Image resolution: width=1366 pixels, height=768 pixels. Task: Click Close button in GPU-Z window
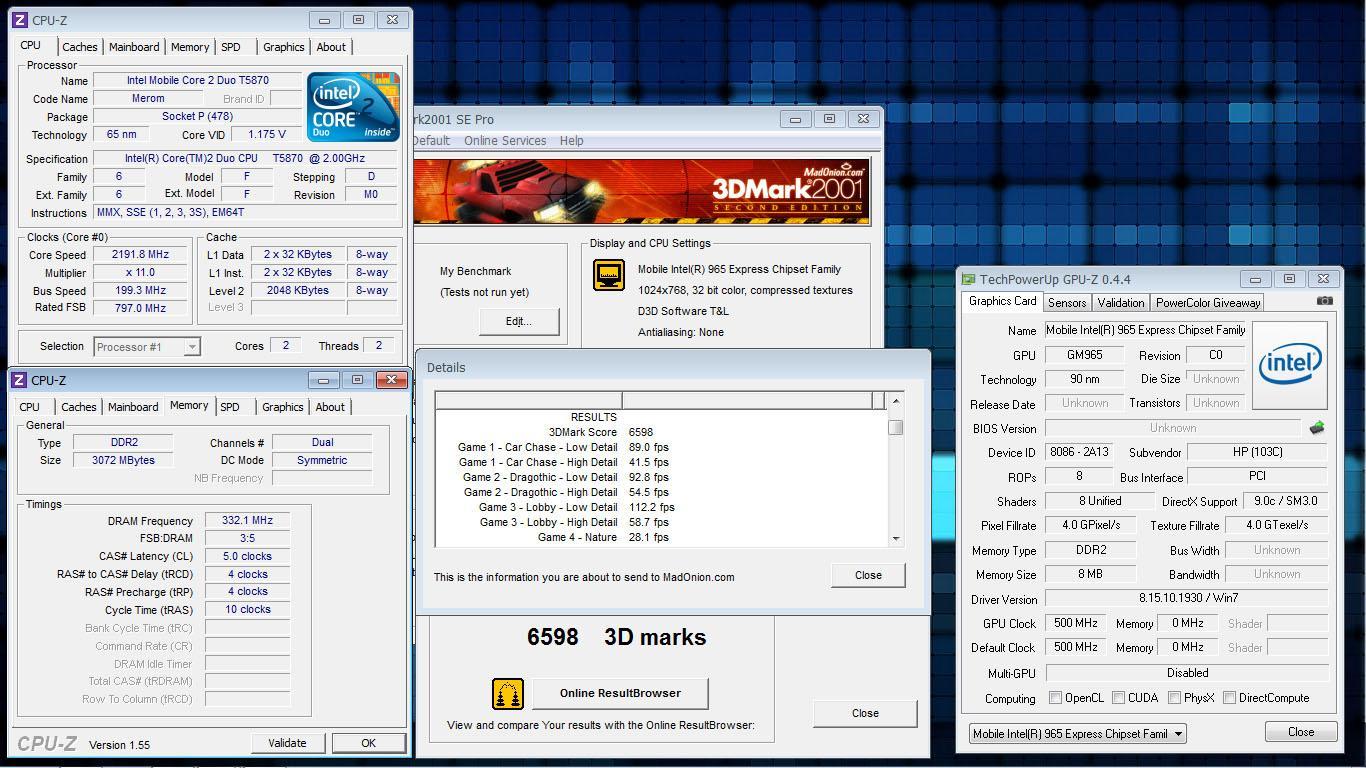1301,732
